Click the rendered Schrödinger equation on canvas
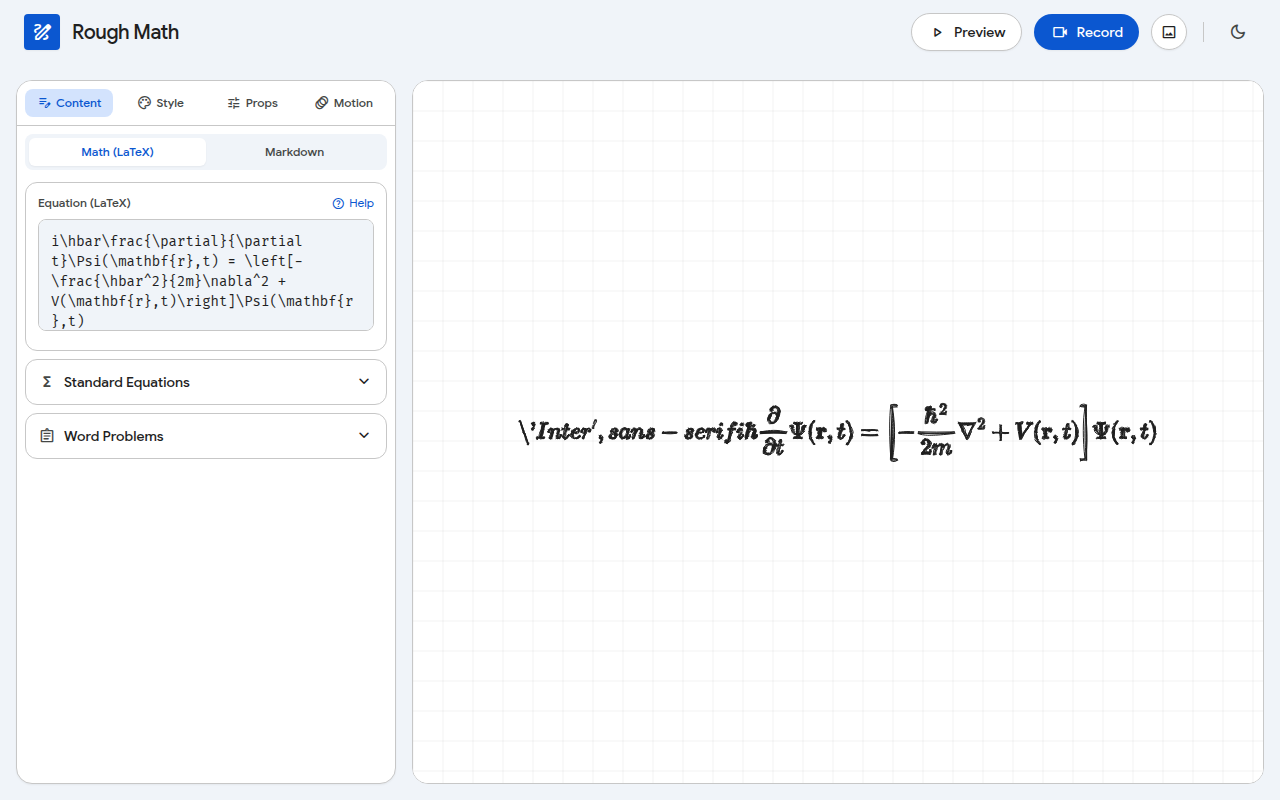This screenshot has width=1280, height=800. pos(838,432)
